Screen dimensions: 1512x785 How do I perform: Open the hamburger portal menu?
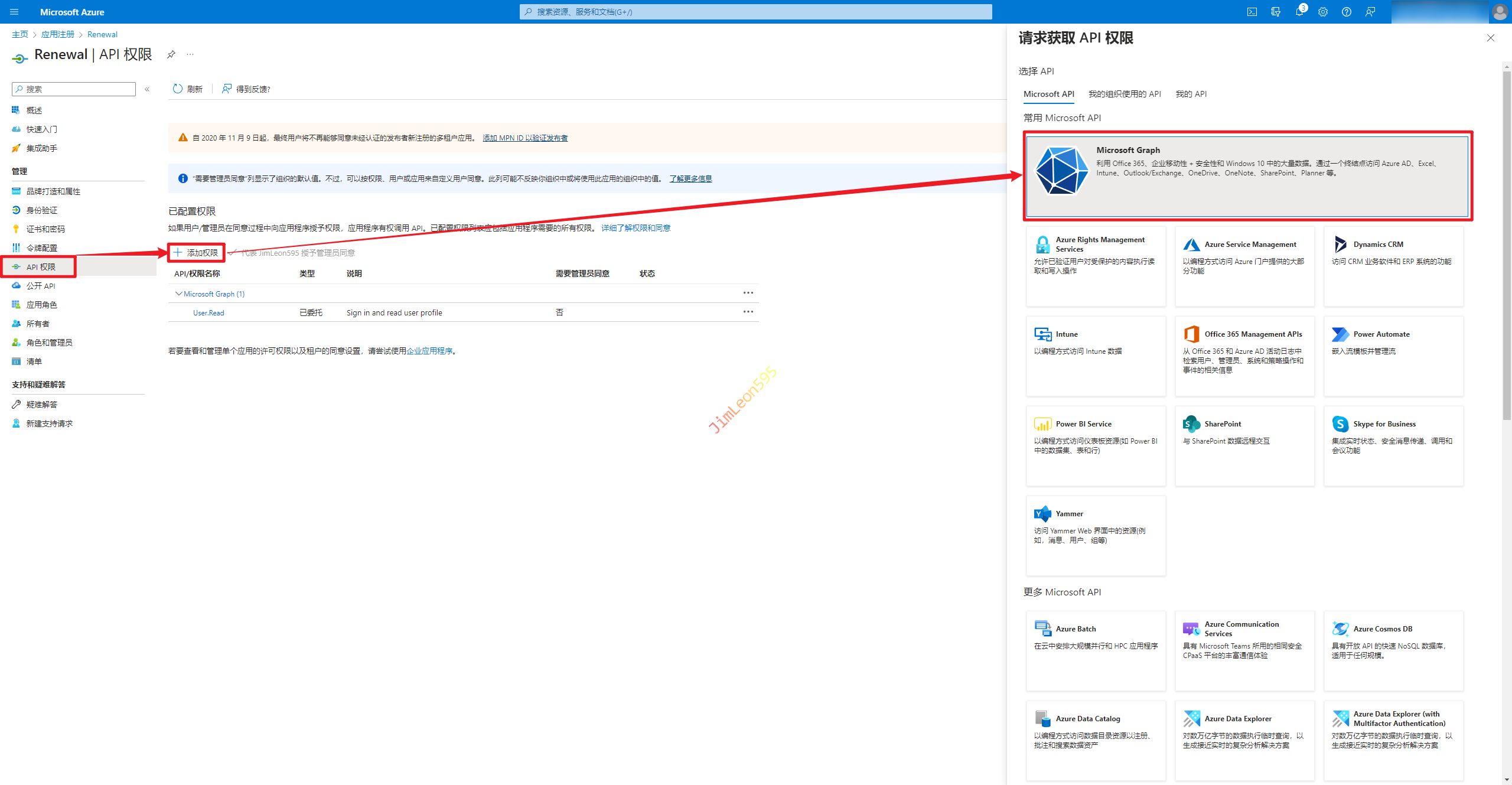(x=14, y=12)
